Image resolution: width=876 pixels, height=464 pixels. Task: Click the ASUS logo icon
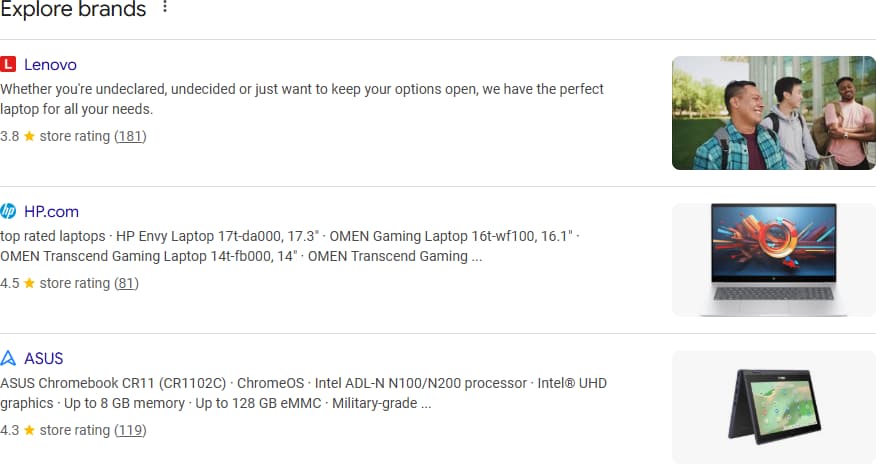pos(8,358)
